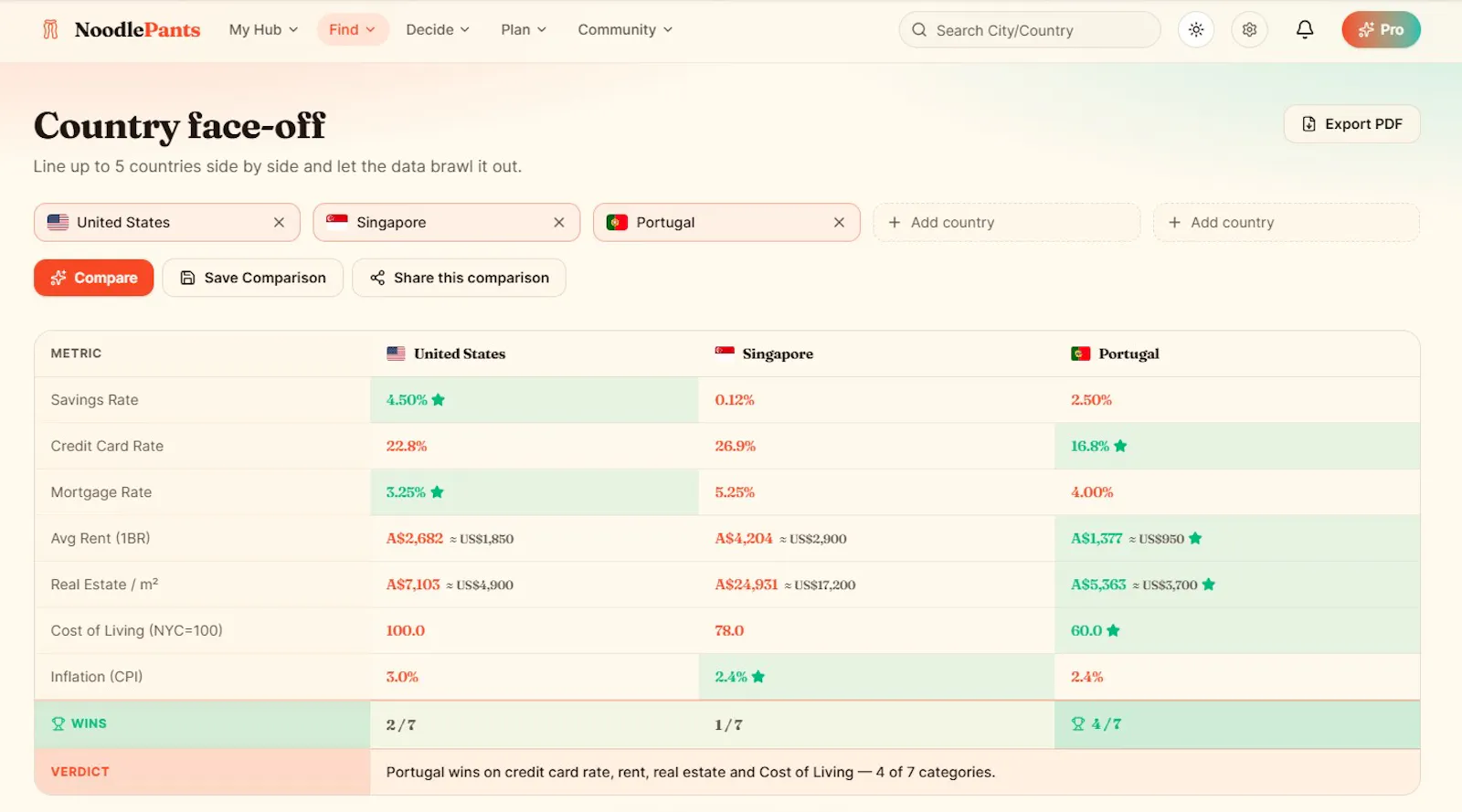Click first Add country slot

tap(1007, 222)
